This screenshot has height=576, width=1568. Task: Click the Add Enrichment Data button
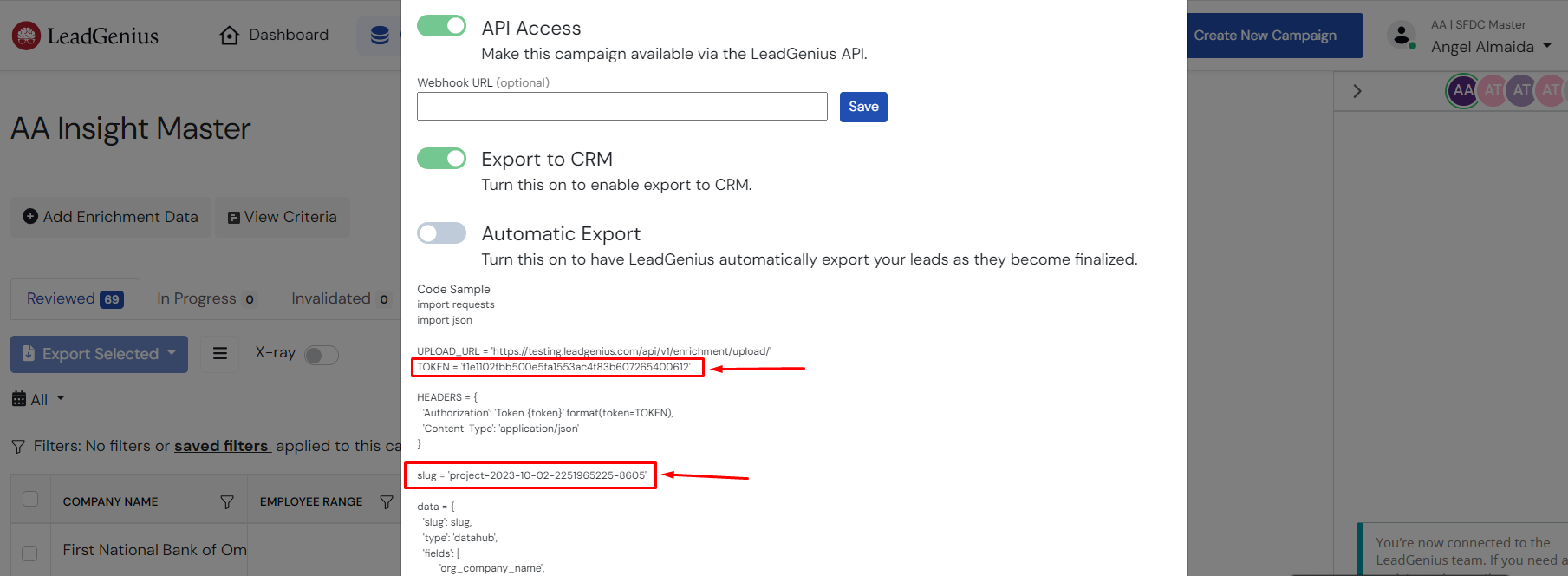(110, 217)
